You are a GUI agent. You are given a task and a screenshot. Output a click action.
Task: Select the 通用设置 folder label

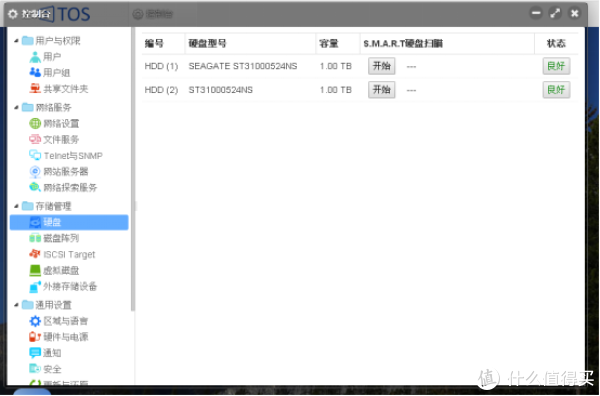[x=54, y=305]
